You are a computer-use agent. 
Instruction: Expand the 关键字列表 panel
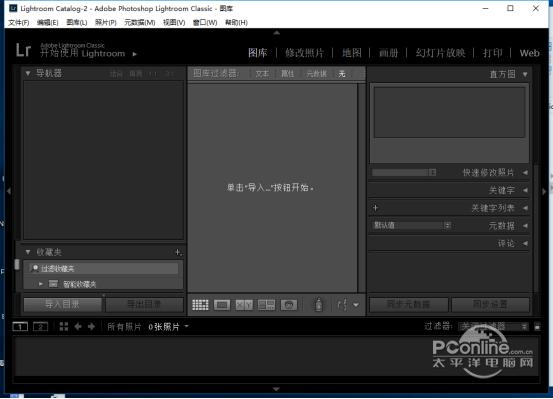[525, 208]
